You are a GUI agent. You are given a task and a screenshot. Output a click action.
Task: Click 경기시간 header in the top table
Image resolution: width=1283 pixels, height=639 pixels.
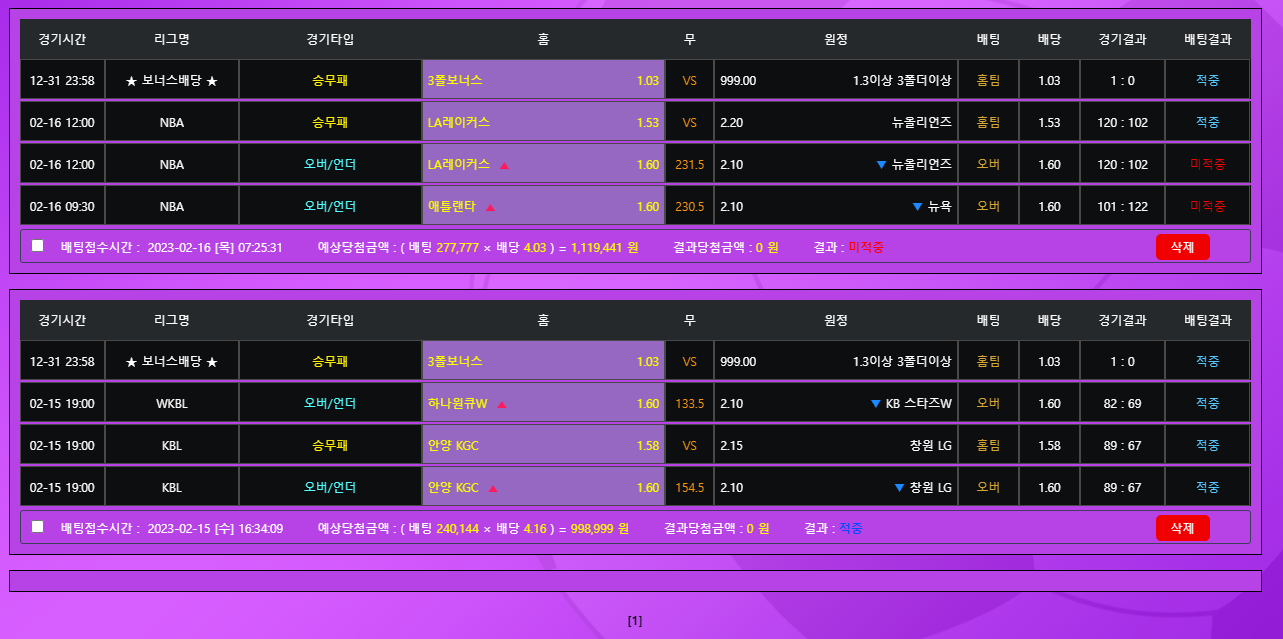[62, 40]
